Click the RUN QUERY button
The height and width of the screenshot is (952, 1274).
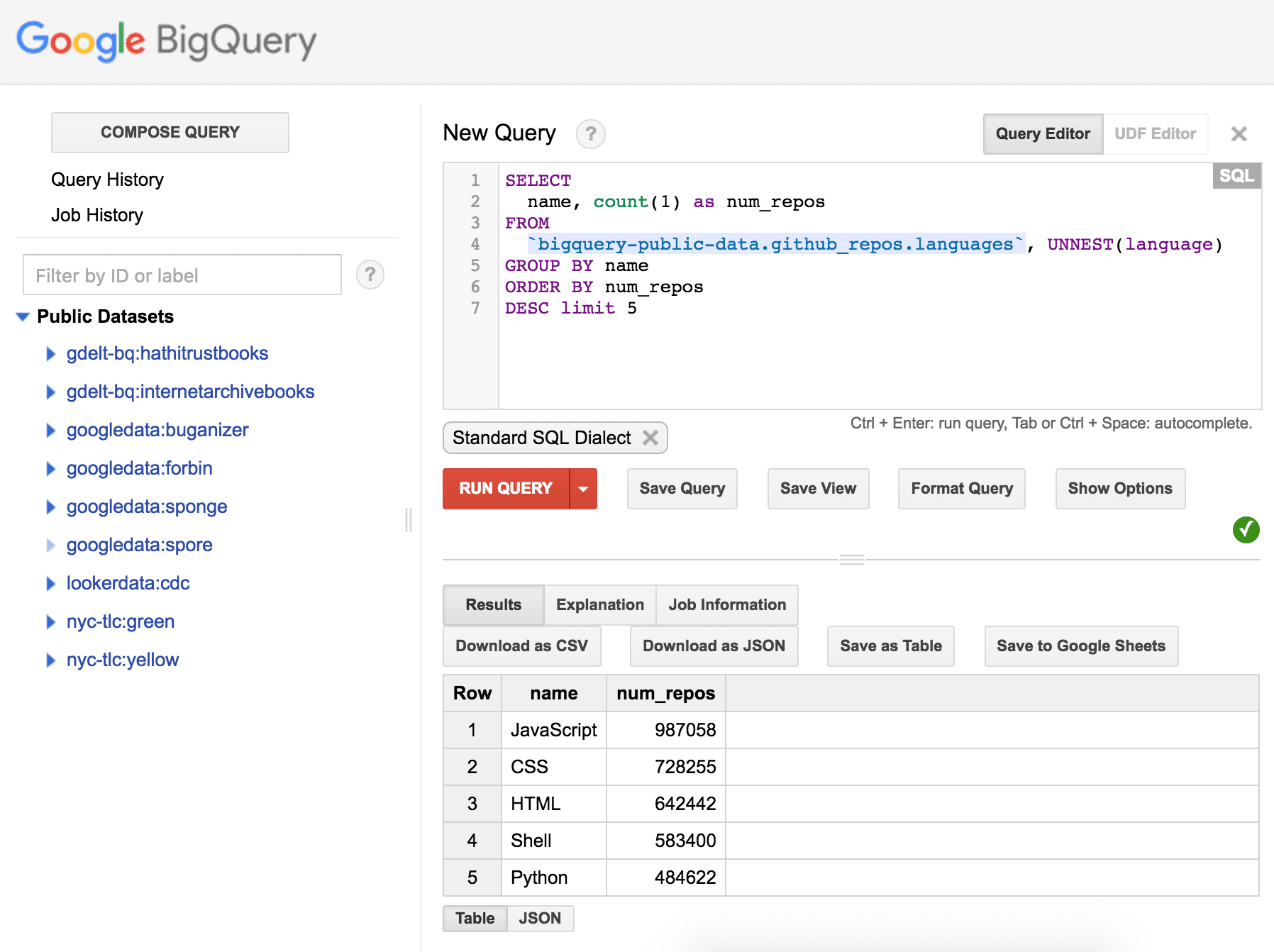pyautogui.click(x=504, y=488)
